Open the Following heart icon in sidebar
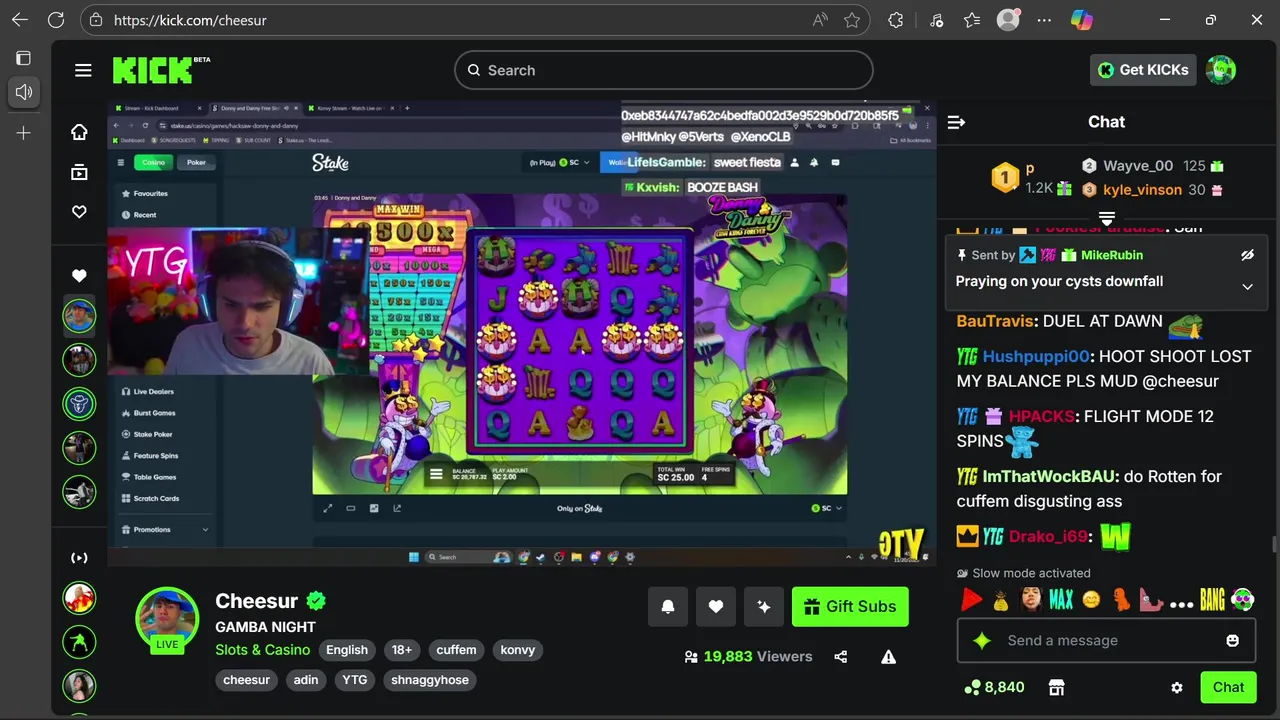Image resolution: width=1280 pixels, height=720 pixels. pyautogui.click(x=79, y=212)
